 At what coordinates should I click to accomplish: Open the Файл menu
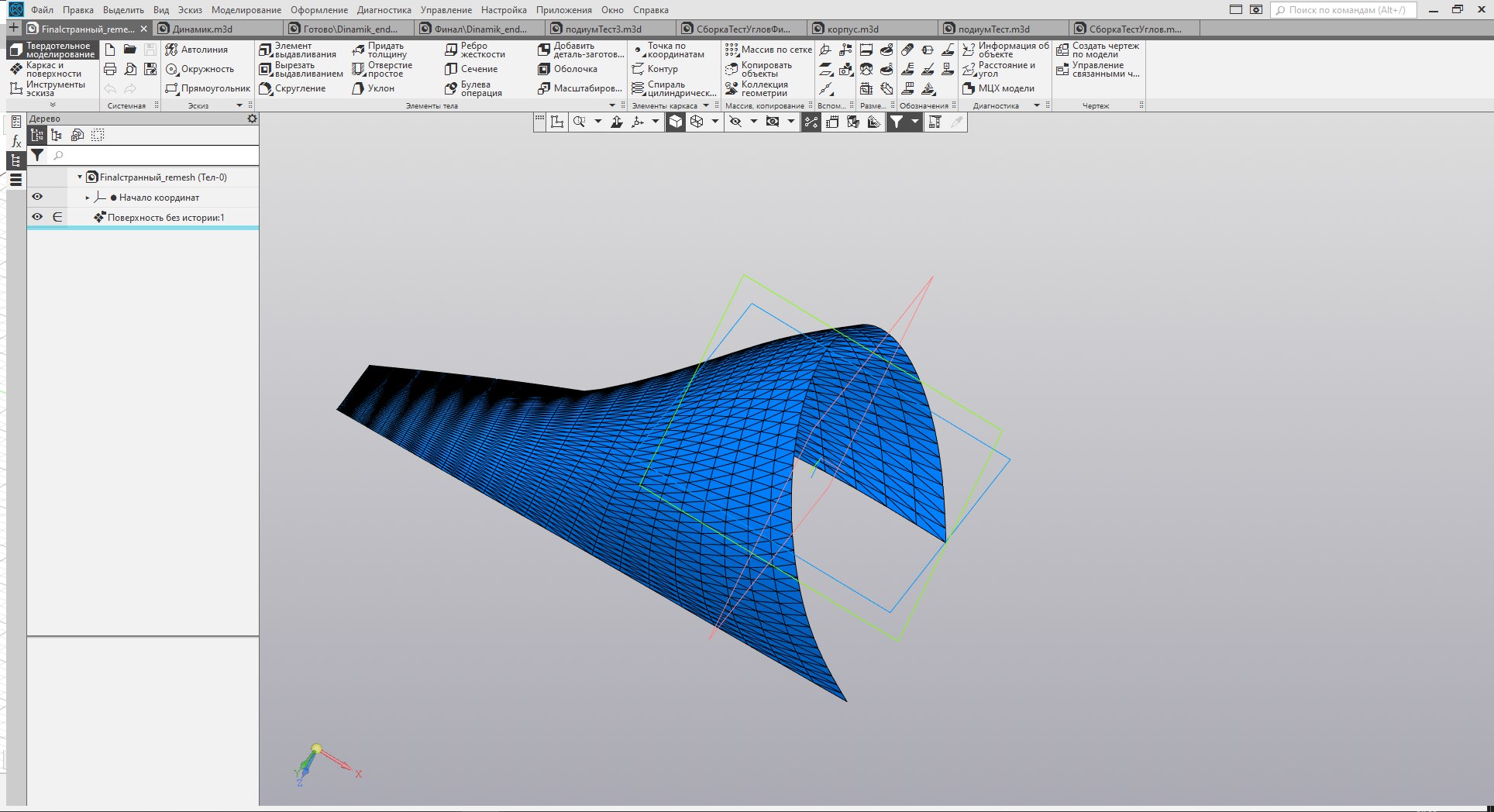click(42, 10)
